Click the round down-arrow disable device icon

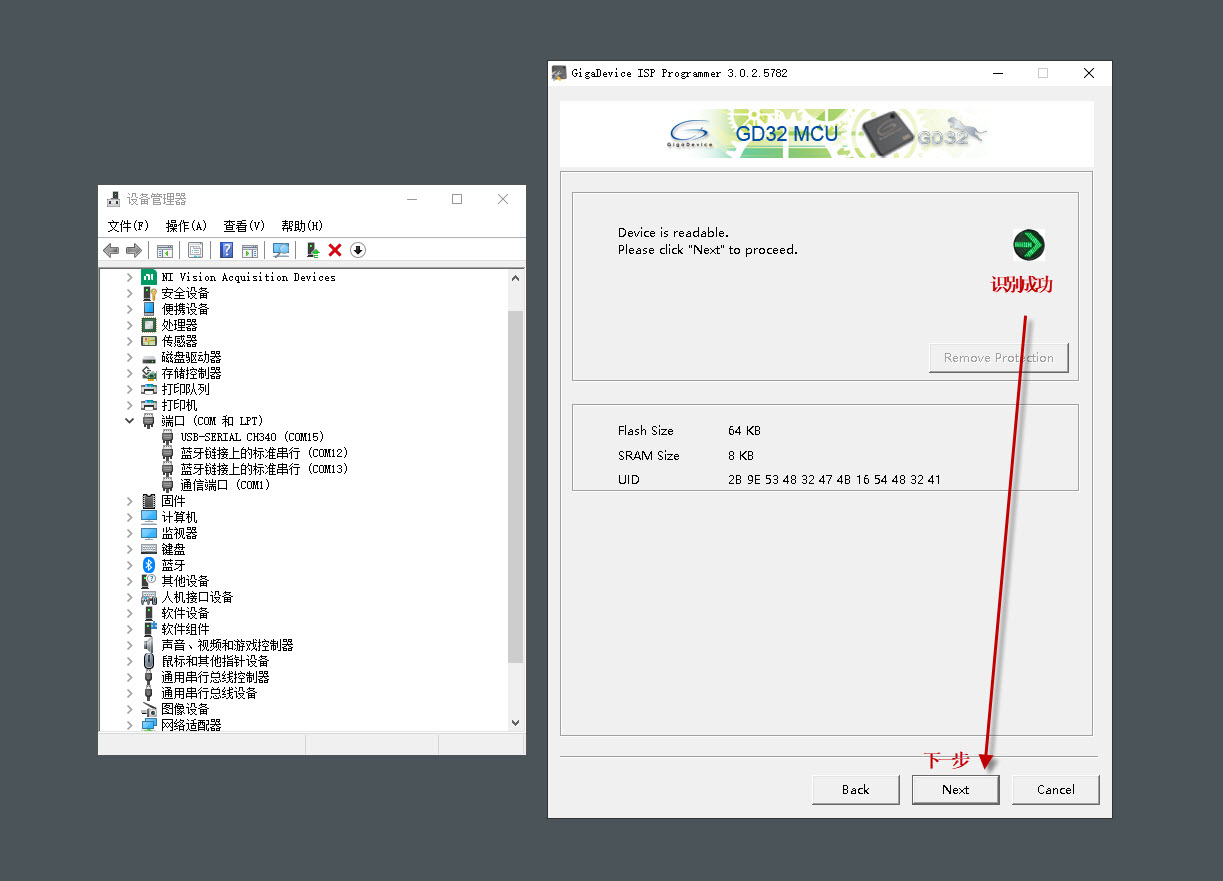(x=358, y=250)
